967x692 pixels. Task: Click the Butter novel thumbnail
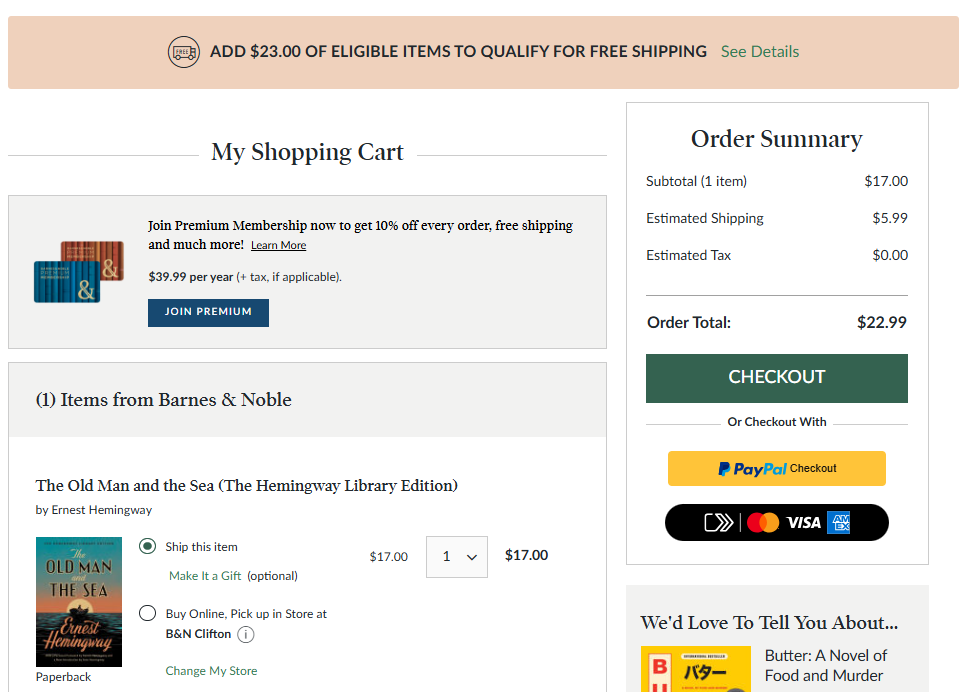(696, 668)
